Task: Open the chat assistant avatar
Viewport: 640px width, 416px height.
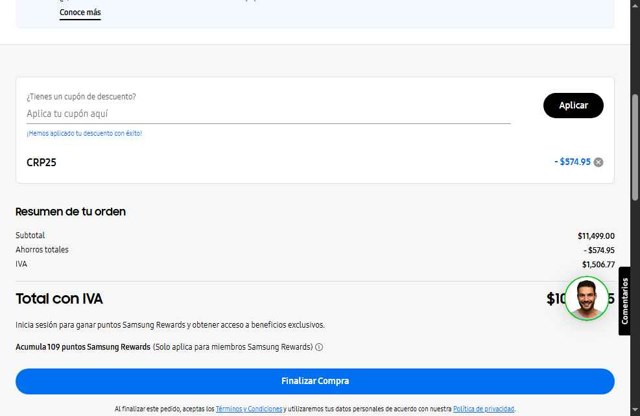Action: 587,298
